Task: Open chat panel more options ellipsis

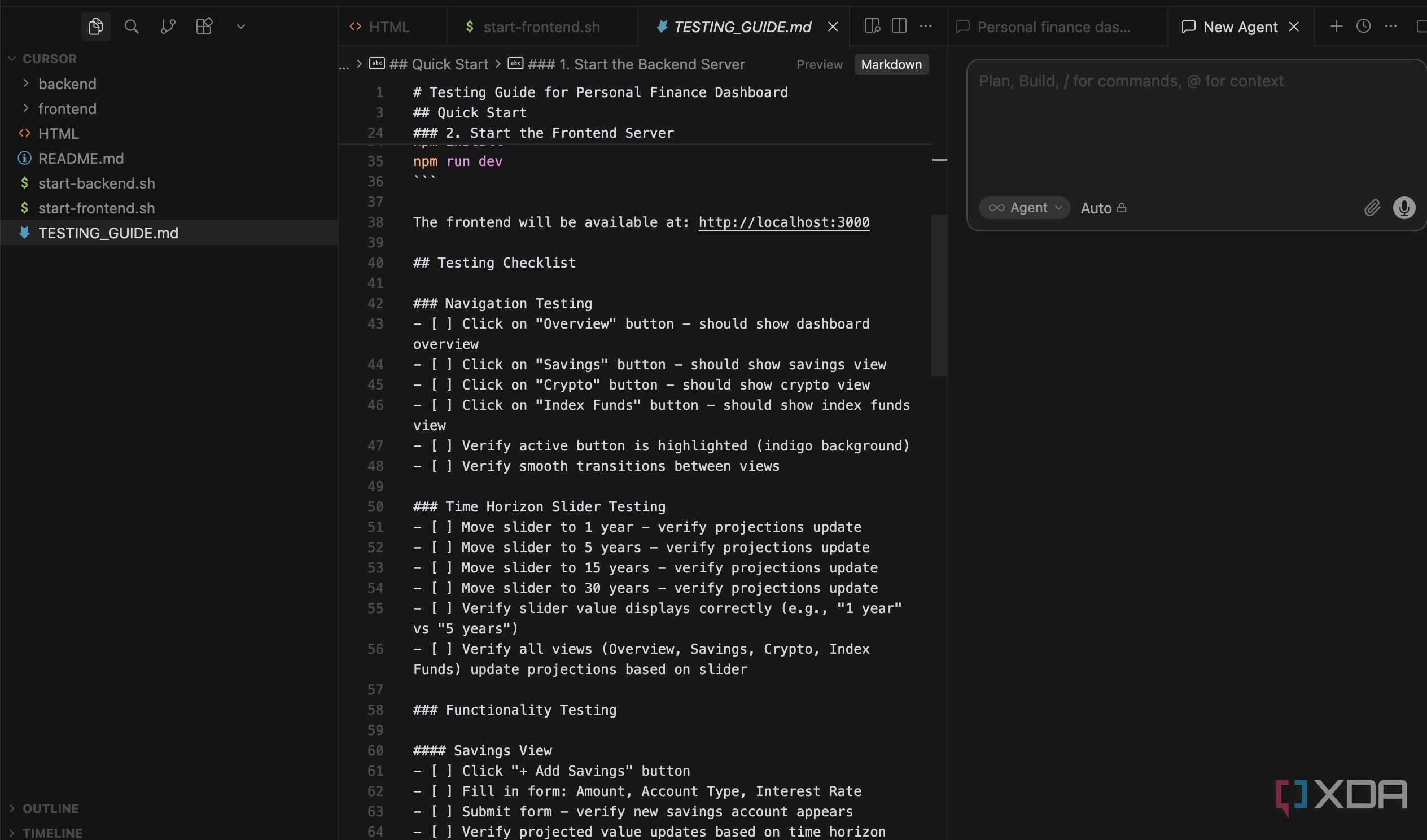Action: click(x=1391, y=26)
